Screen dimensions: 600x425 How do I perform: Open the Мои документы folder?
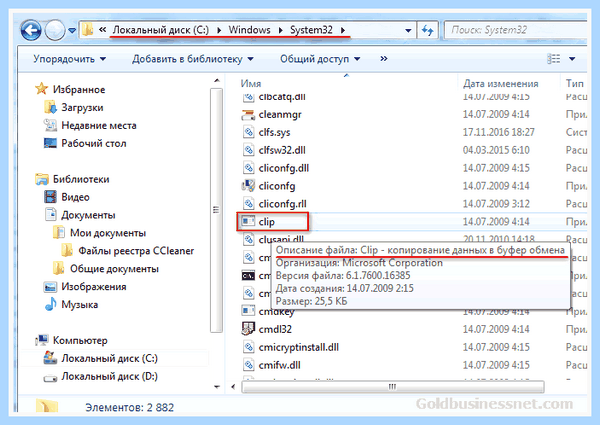[108, 233]
